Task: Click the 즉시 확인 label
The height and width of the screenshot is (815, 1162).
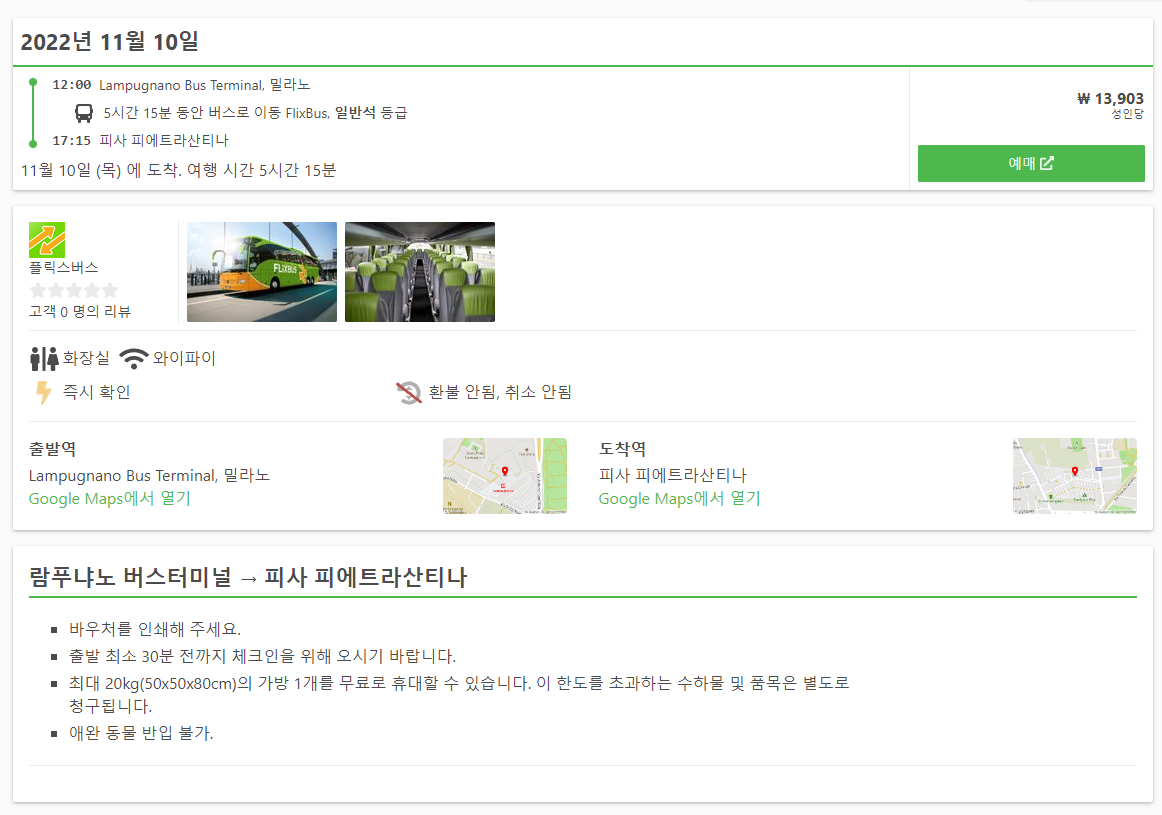Action: tap(96, 392)
